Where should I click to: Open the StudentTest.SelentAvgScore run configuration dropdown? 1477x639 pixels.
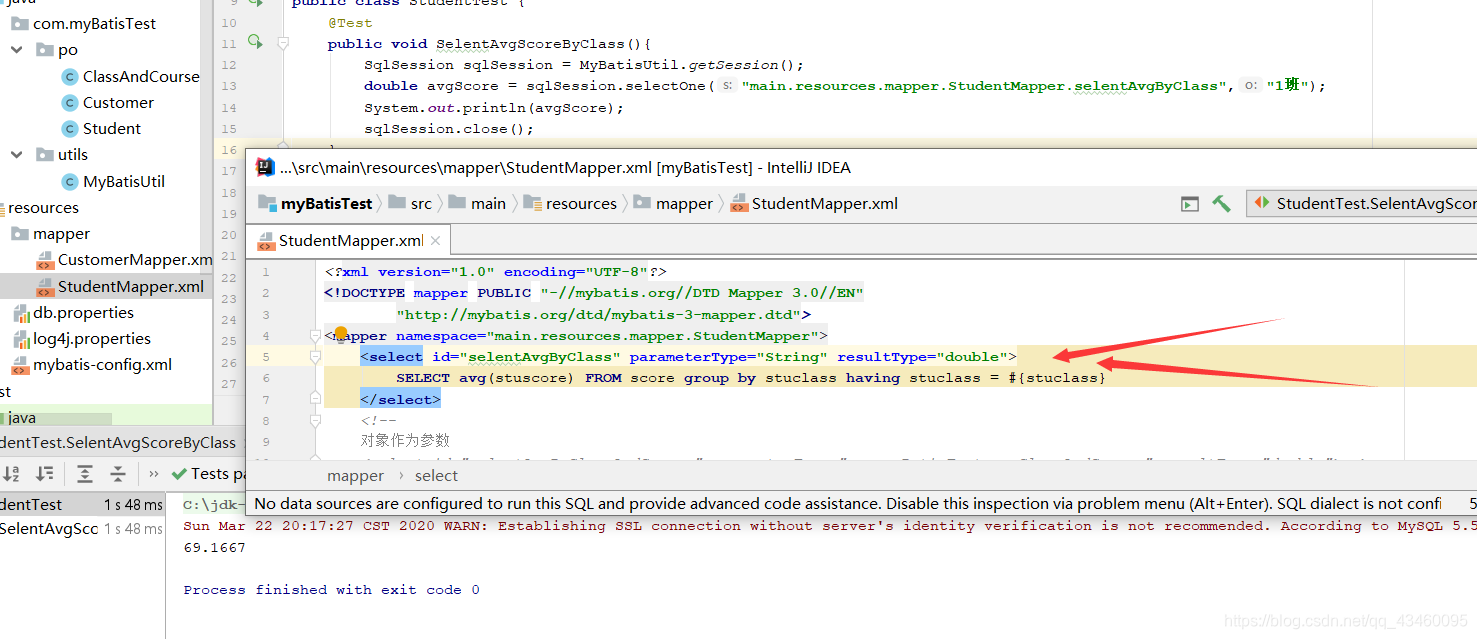(1362, 203)
